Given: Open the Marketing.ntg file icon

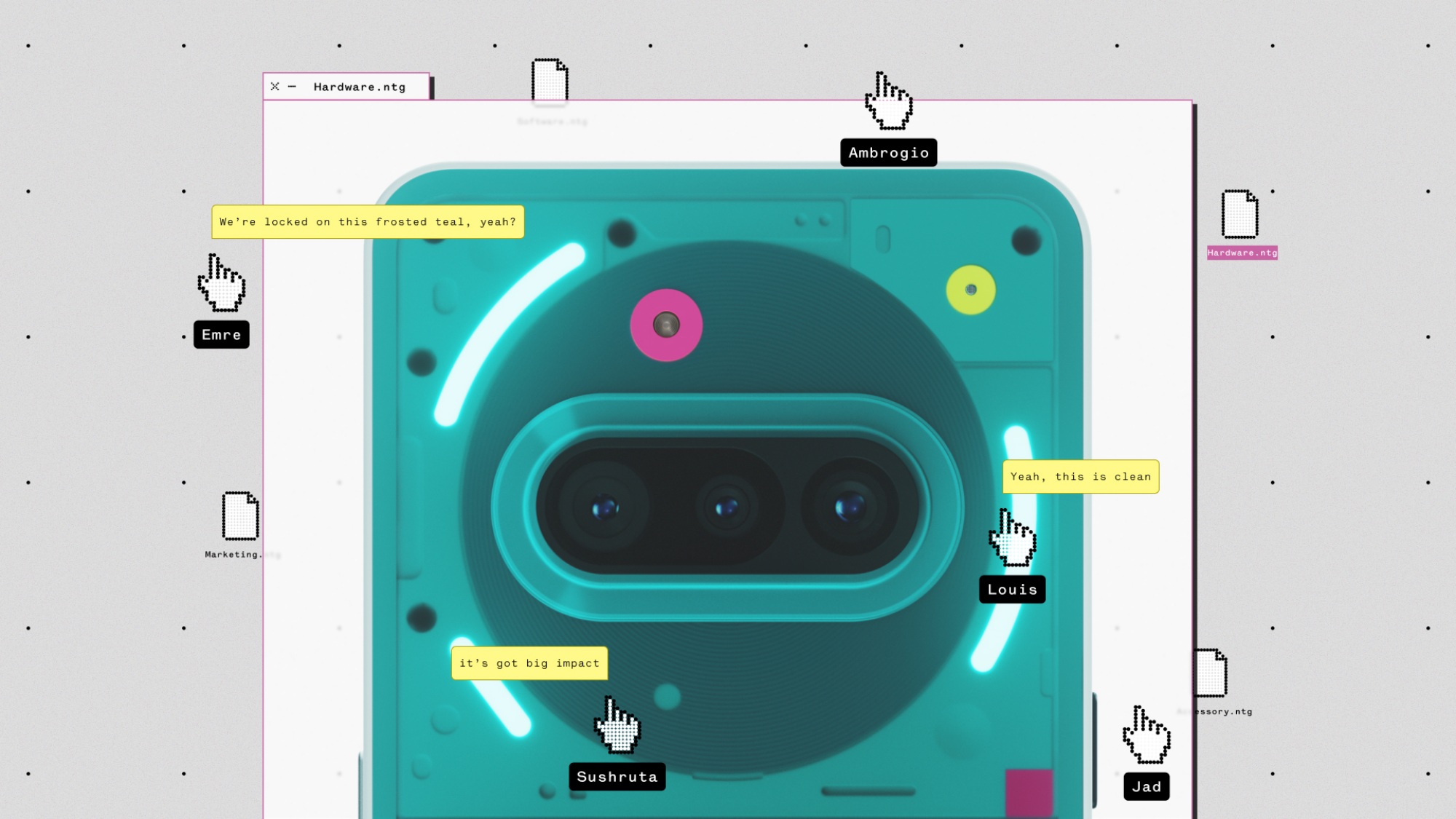Looking at the screenshot, I should click(x=240, y=516).
